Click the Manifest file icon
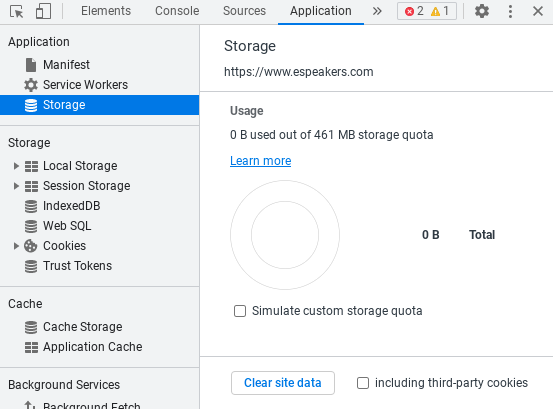553x409 pixels. [x=31, y=65]
